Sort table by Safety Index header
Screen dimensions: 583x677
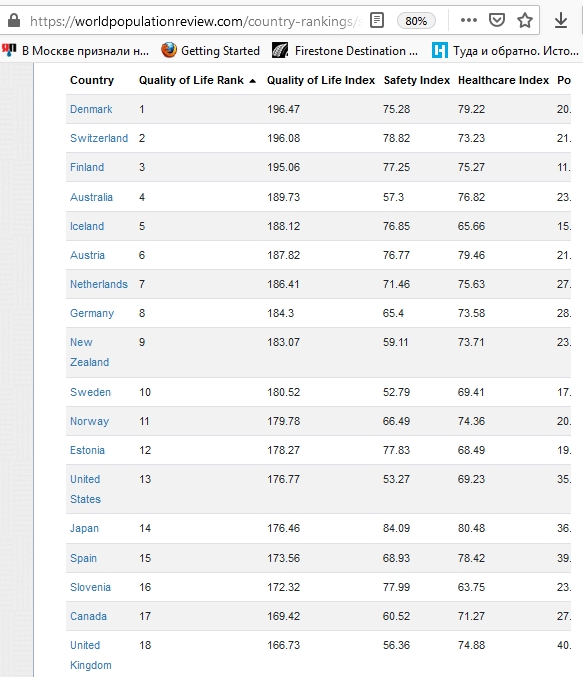417,80
